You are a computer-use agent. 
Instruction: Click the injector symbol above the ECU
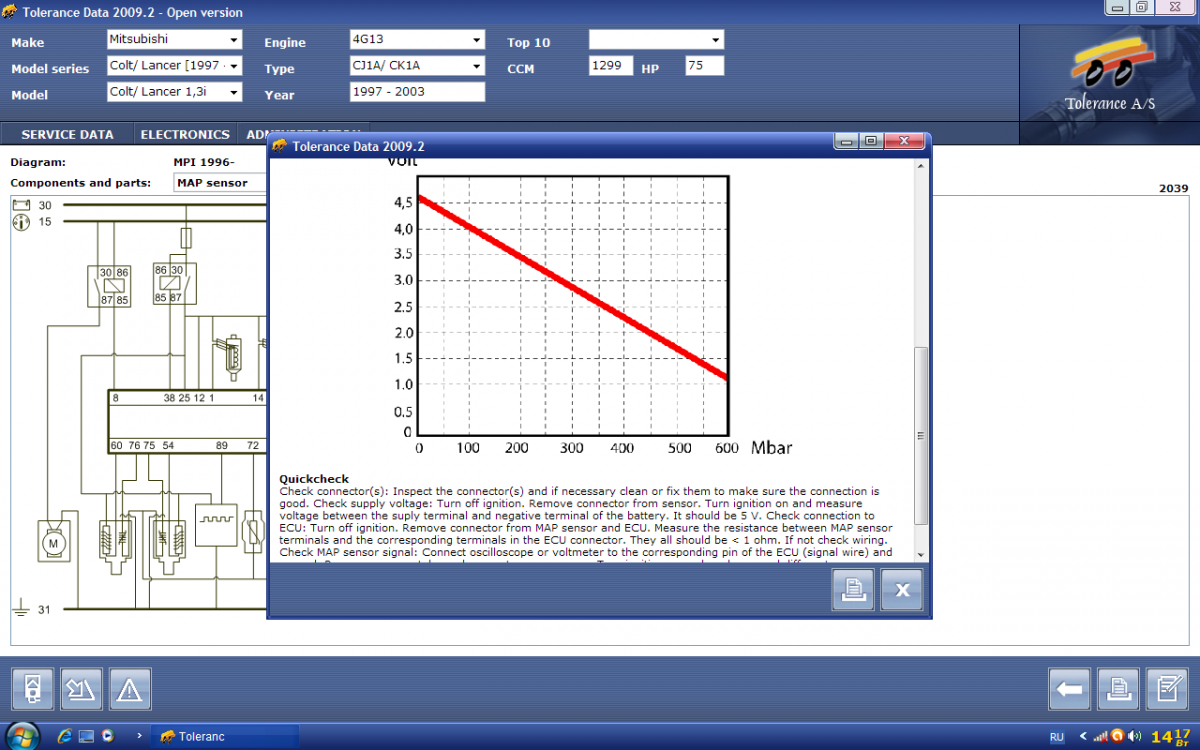(x=231, y=358)
